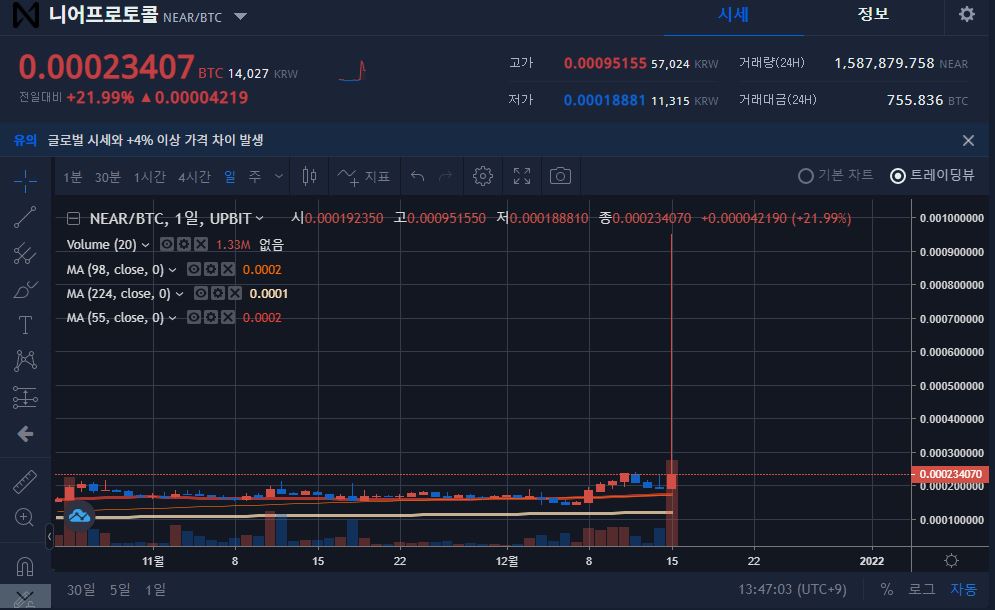Set date range to 1일
Image resolution: width=995 pixels, height=610 pixels.
click(155, 590)
